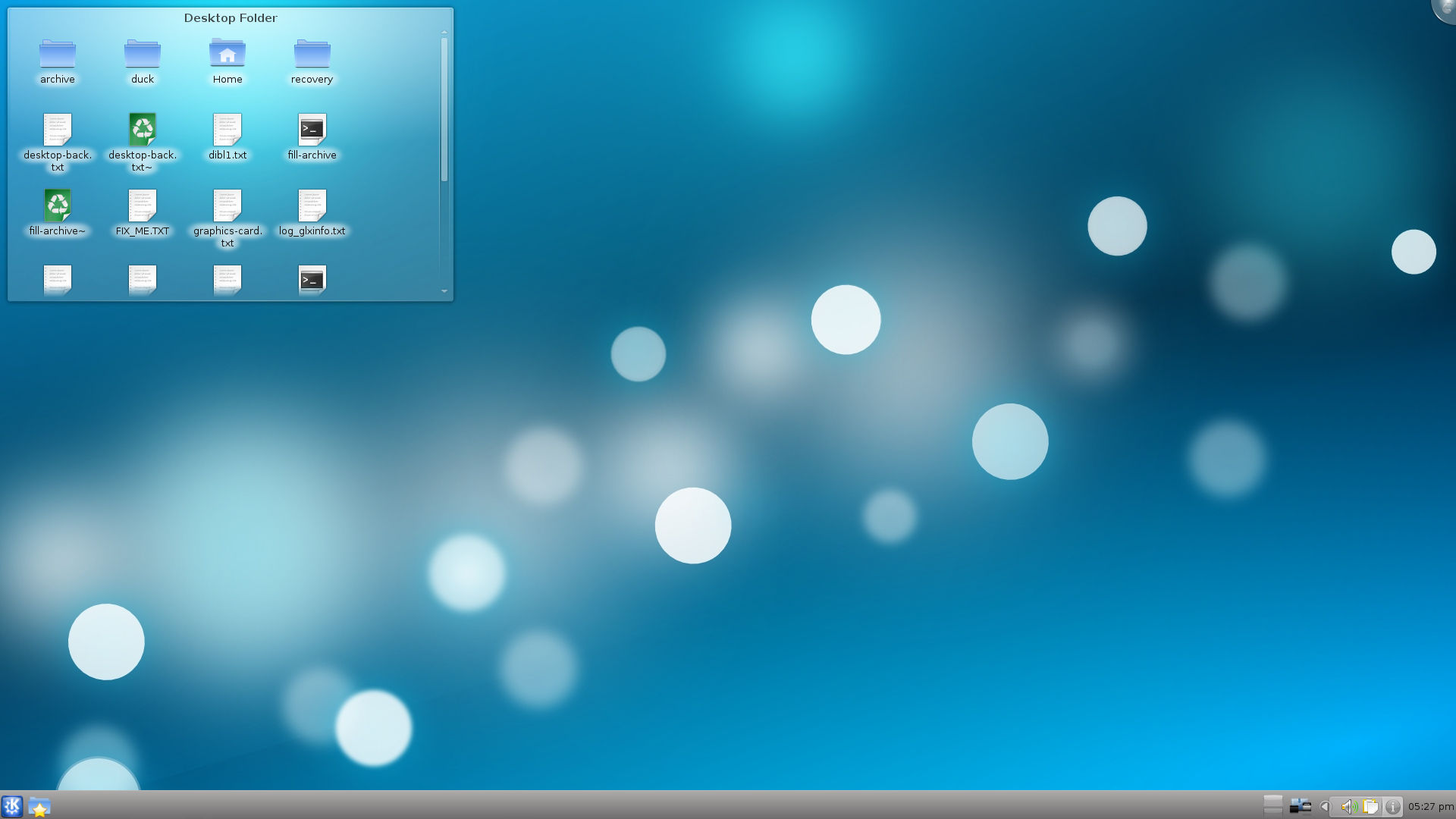Image resolution: width=1456 pixels, height=819 pixels.
Task: Expand hidden system tray icons arrow
Action: 1325,807
